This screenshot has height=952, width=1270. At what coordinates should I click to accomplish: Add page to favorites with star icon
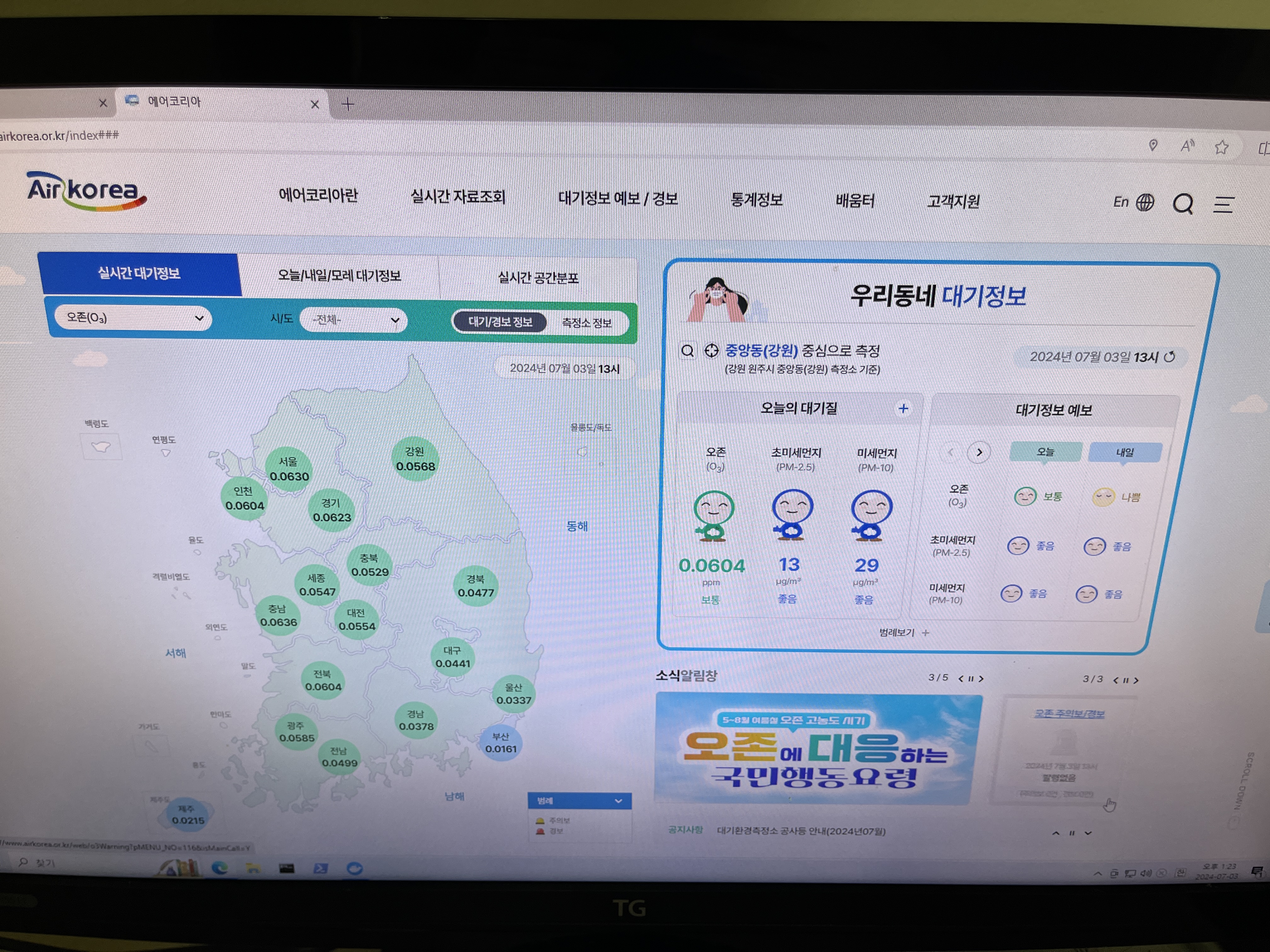tap(1221, 147)
